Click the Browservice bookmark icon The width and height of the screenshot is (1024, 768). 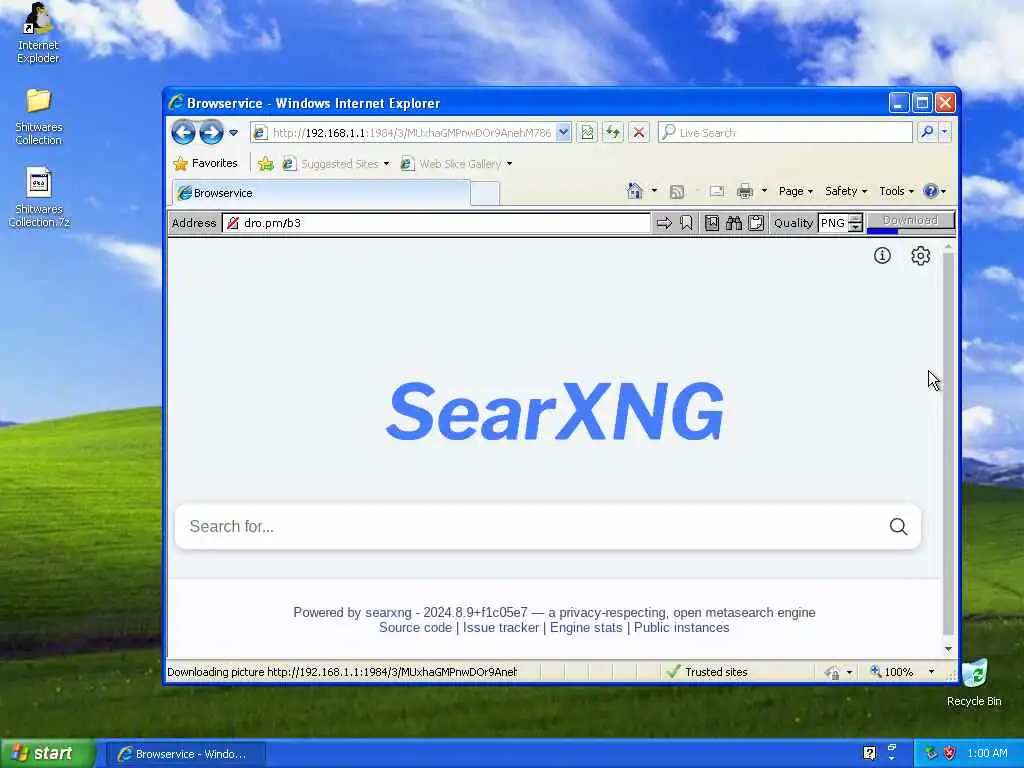(x=686, y=223)
